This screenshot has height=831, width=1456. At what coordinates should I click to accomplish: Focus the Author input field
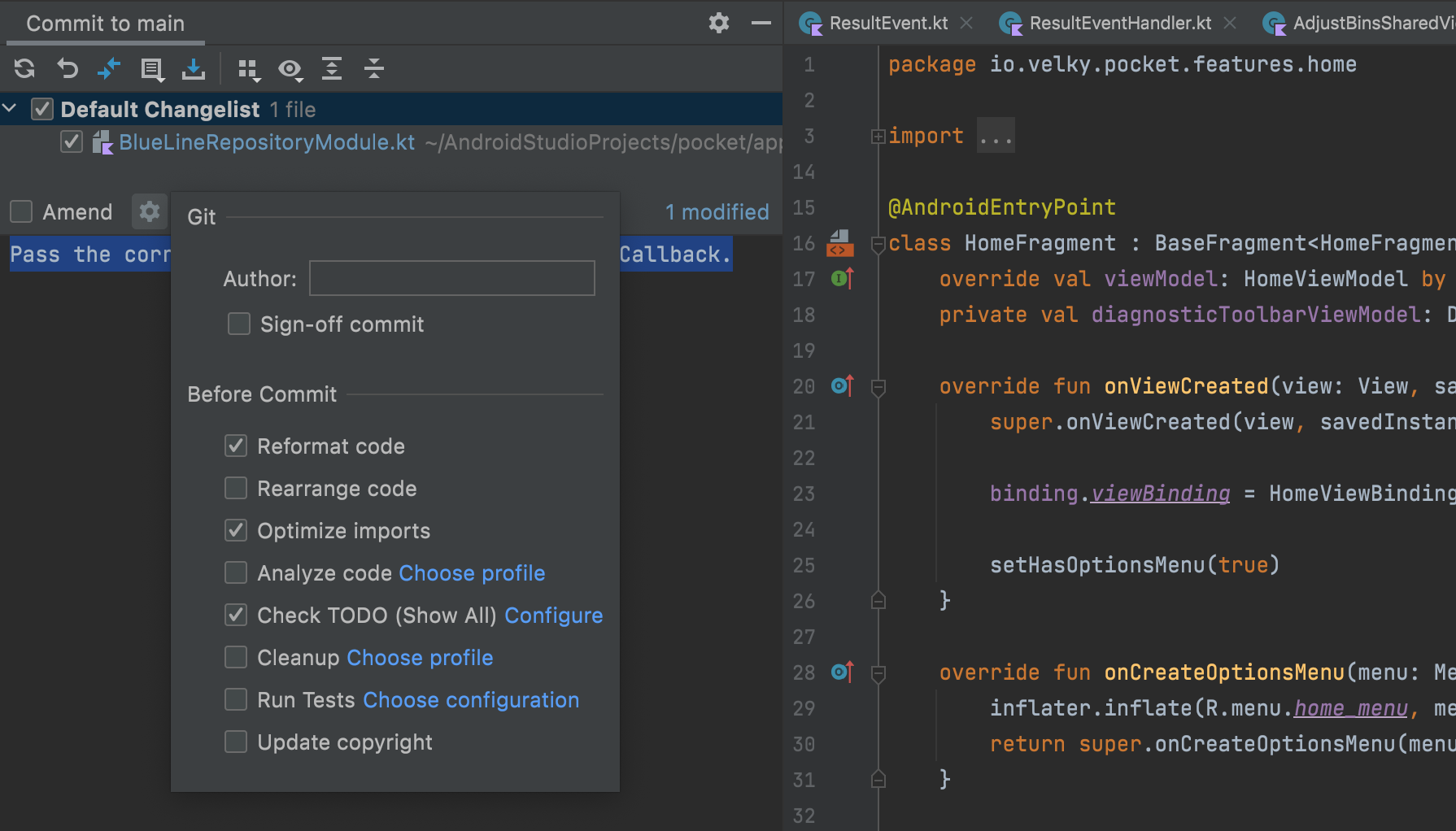(x=452, y=278)
